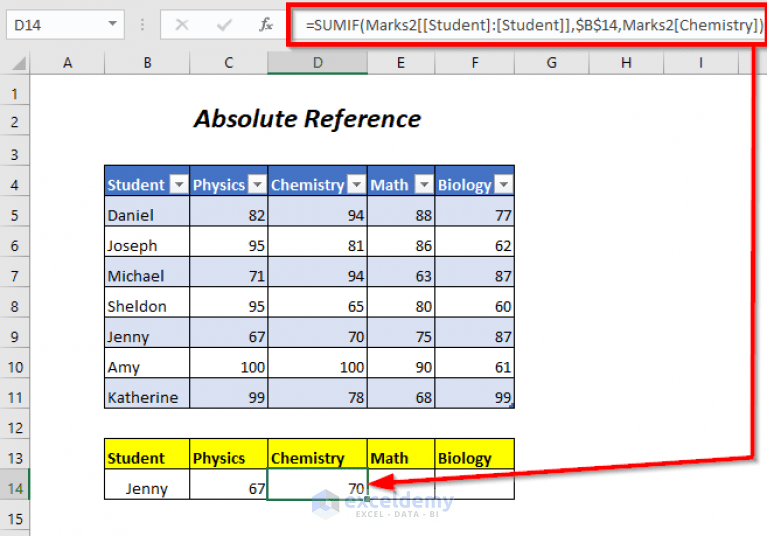Click into the SUMIF formula bar text
This screenshot has height=536, width=767.
(x=534, y=24)
